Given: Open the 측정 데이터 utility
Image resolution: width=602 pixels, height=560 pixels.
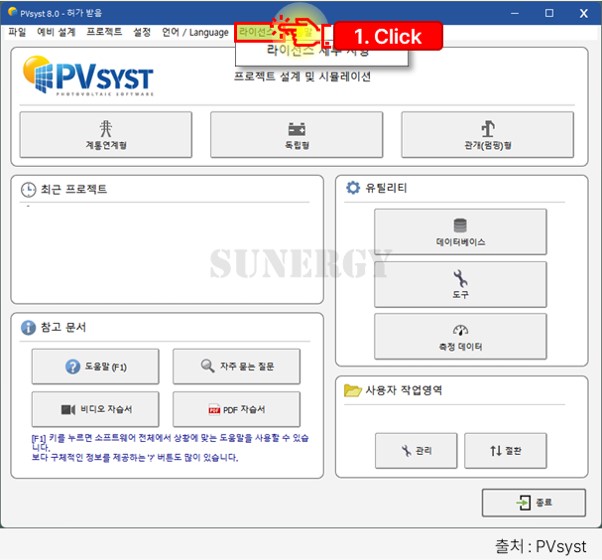Looking at the screenshot, I should click(460, 336).
